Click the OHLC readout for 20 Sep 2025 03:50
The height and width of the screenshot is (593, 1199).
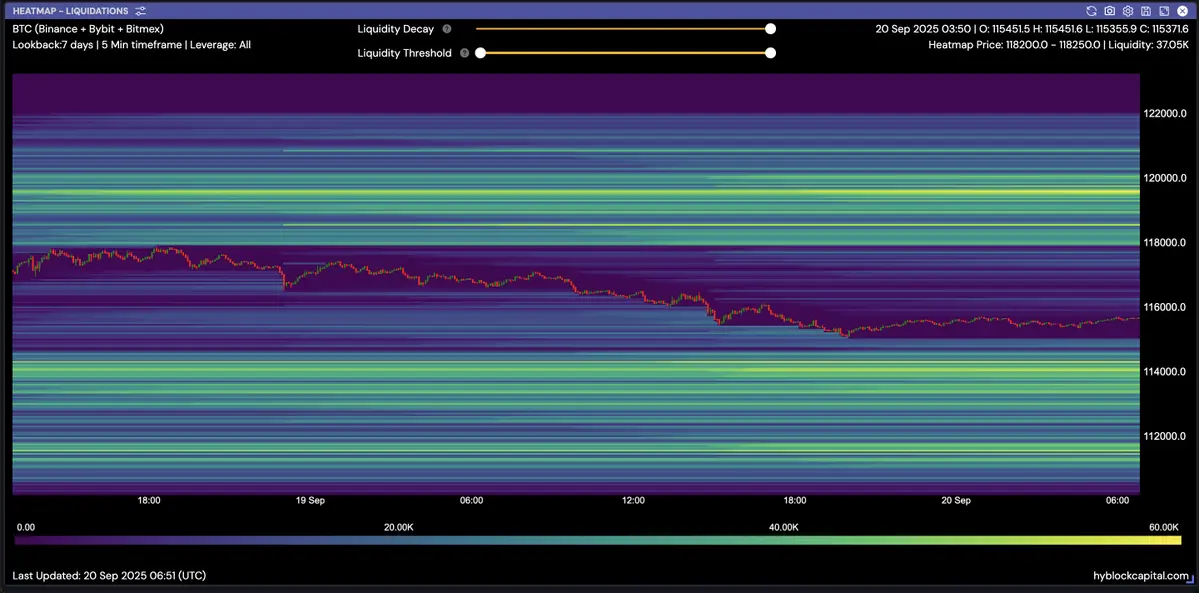coord(1033,29)
